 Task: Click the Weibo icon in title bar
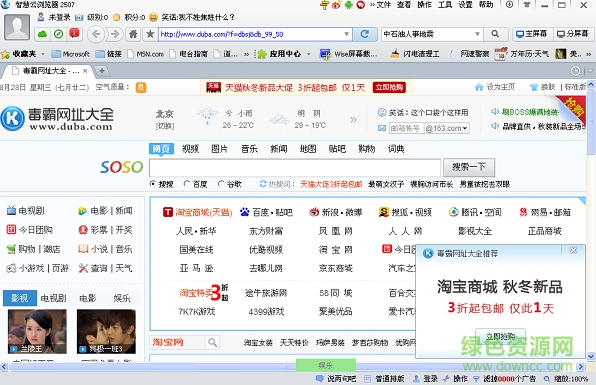coord(336,5)
